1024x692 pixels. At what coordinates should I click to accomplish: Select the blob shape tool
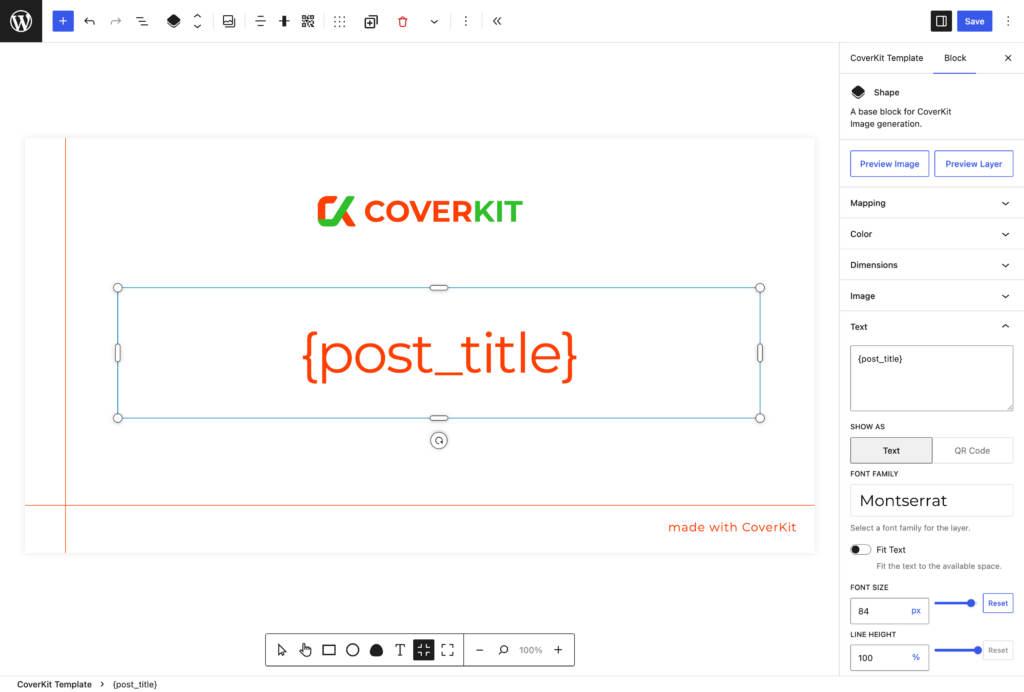coord(376,650)
